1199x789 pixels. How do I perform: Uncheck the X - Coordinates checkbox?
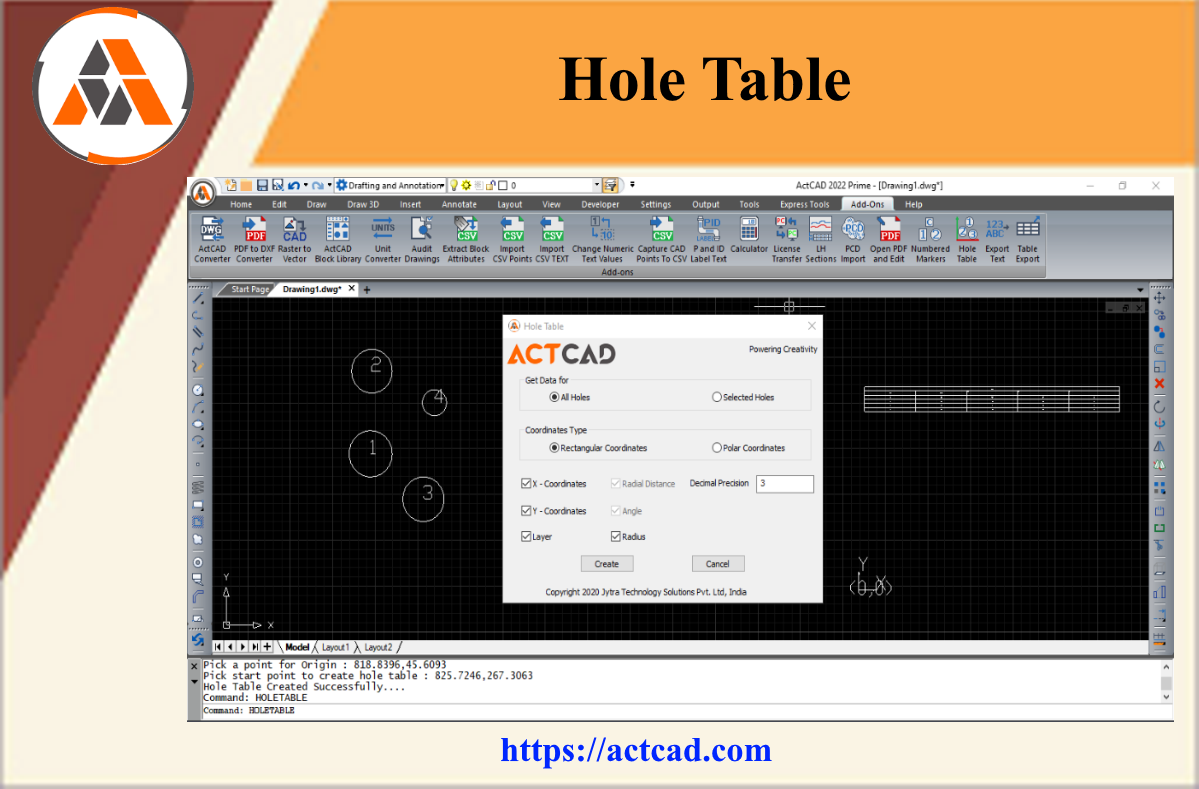(x=526, y=483)
